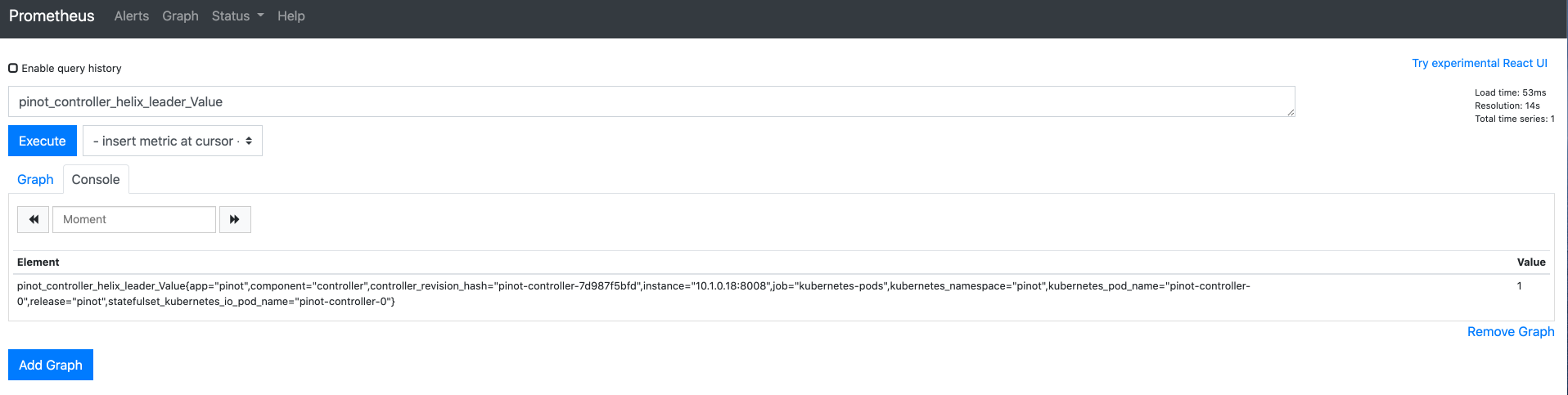Click the Element column header
Screen dimensions: 1568x395
click(x=38, y=262)
